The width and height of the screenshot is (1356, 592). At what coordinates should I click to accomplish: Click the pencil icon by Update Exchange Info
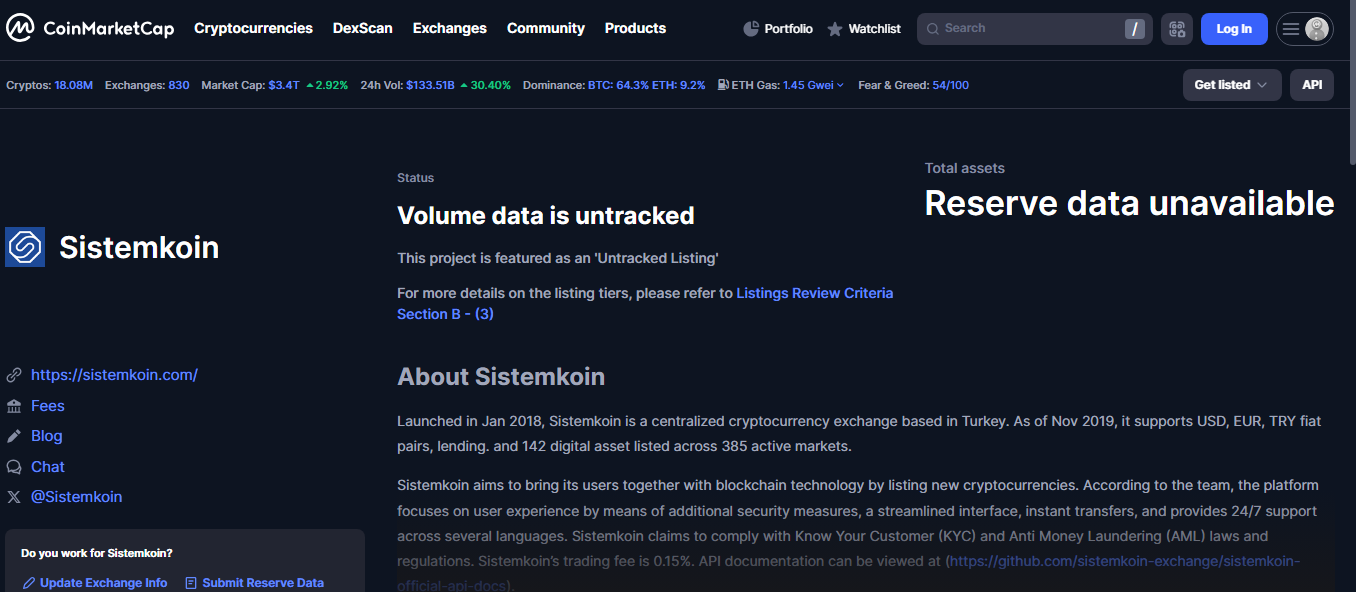coord(29,583)
